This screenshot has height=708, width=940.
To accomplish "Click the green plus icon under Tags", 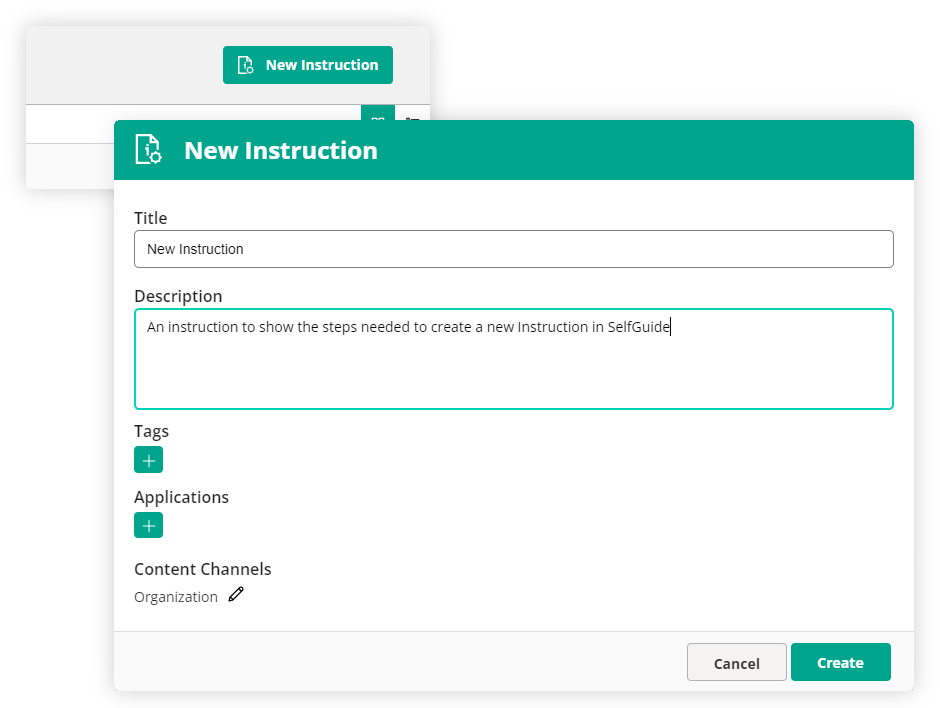I will 148,459.
